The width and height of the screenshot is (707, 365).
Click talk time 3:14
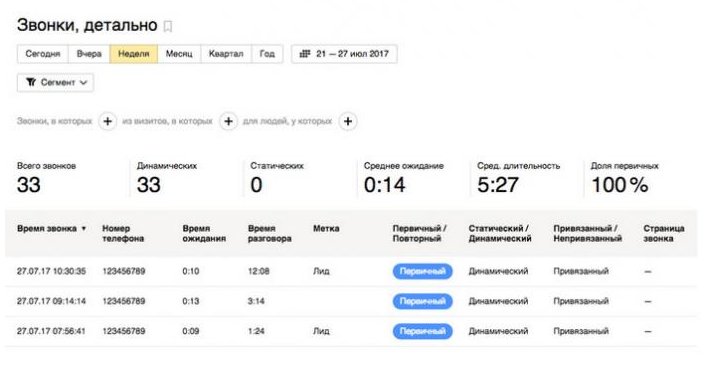[x=256, y=301]
